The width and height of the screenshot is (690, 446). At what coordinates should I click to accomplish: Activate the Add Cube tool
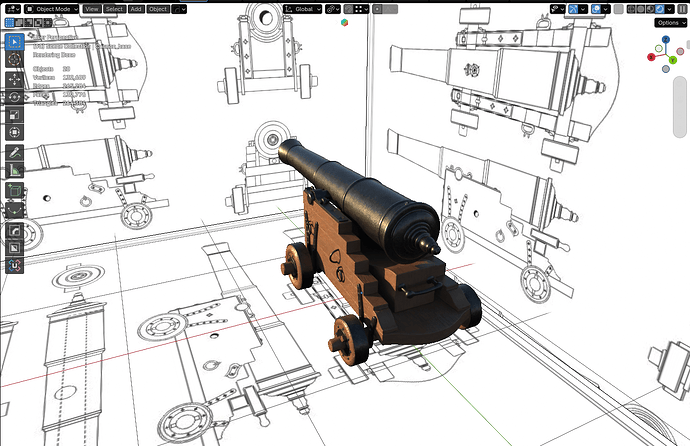click(x=15, y=191)
